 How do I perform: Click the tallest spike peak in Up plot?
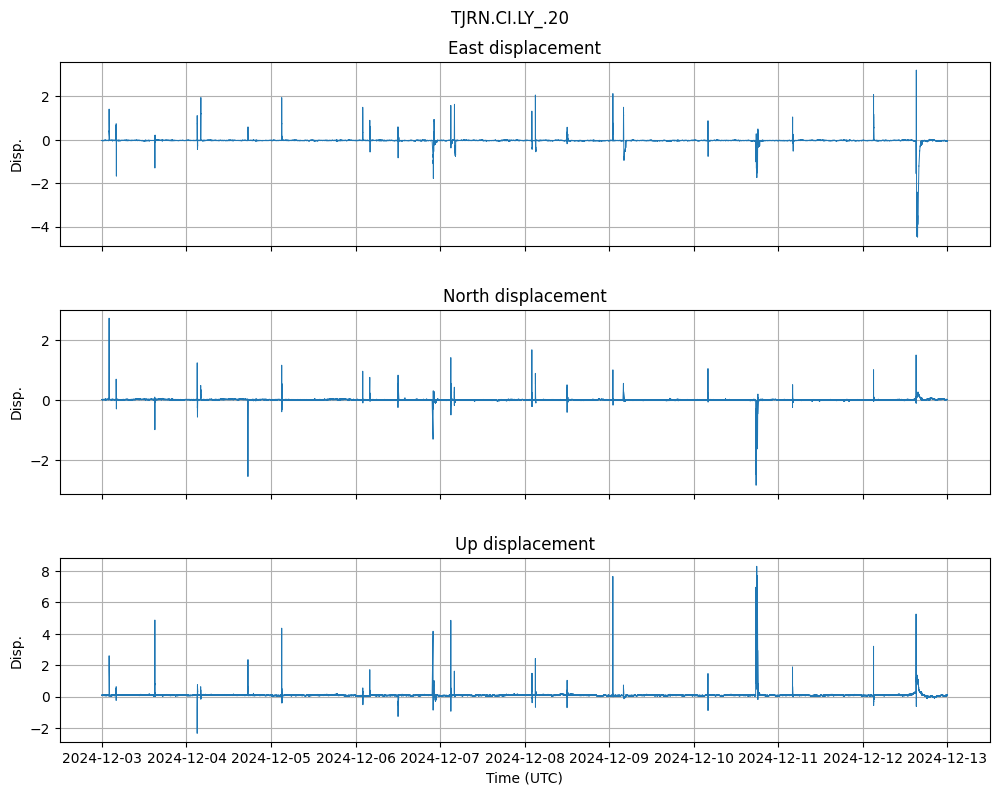756,567
